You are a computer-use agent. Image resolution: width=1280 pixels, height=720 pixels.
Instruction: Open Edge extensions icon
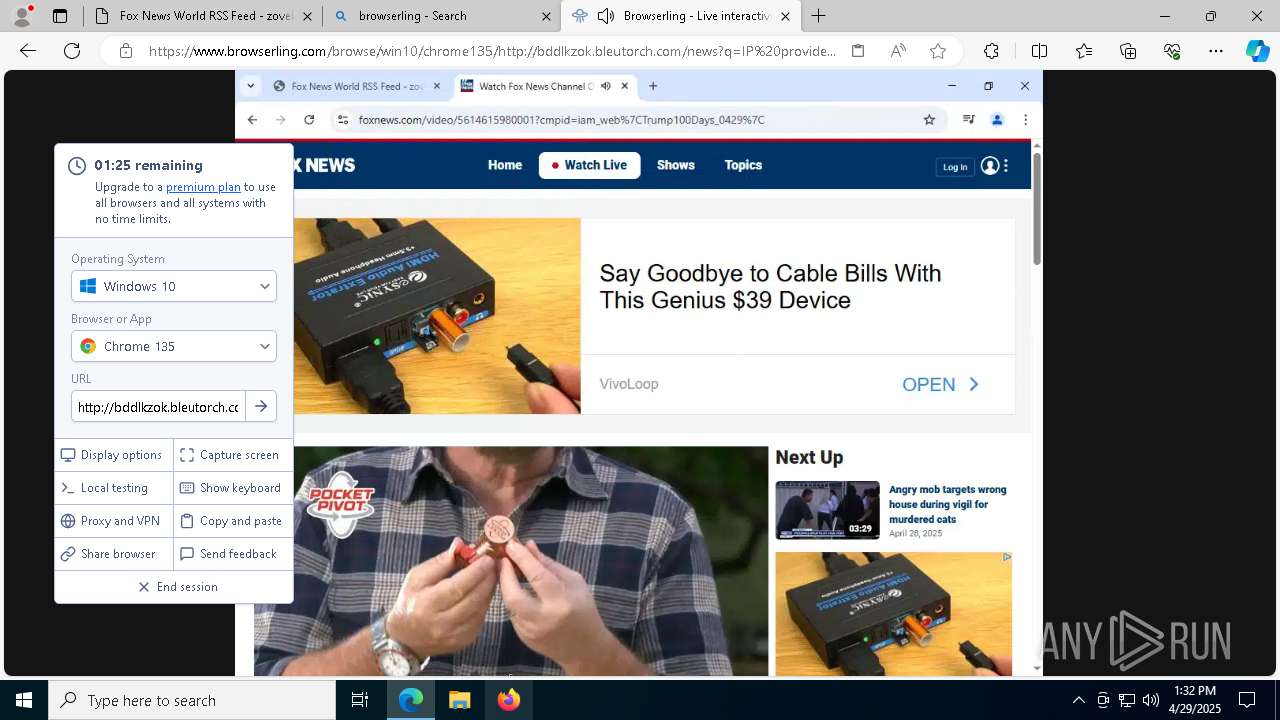point(991,51)
